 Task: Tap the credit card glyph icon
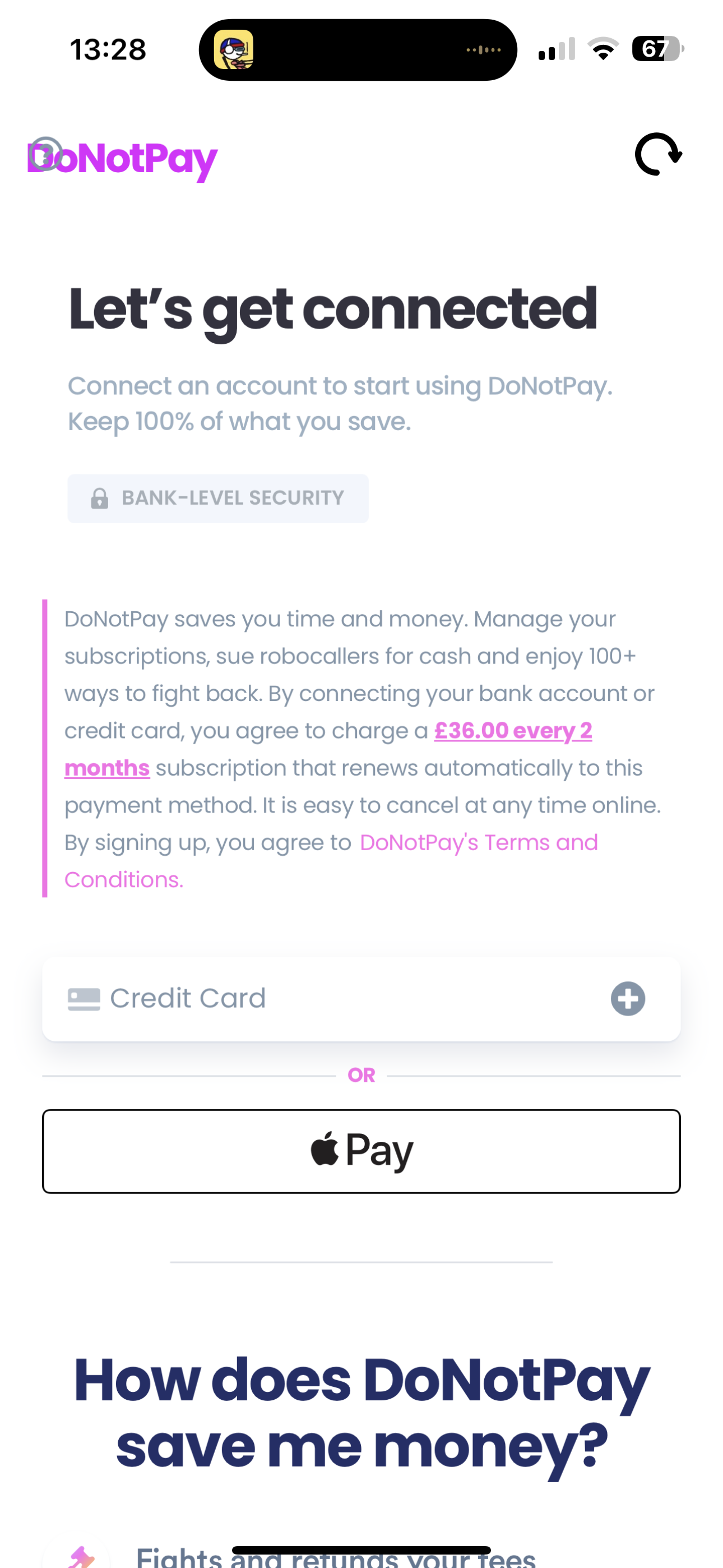coord(84,999)
